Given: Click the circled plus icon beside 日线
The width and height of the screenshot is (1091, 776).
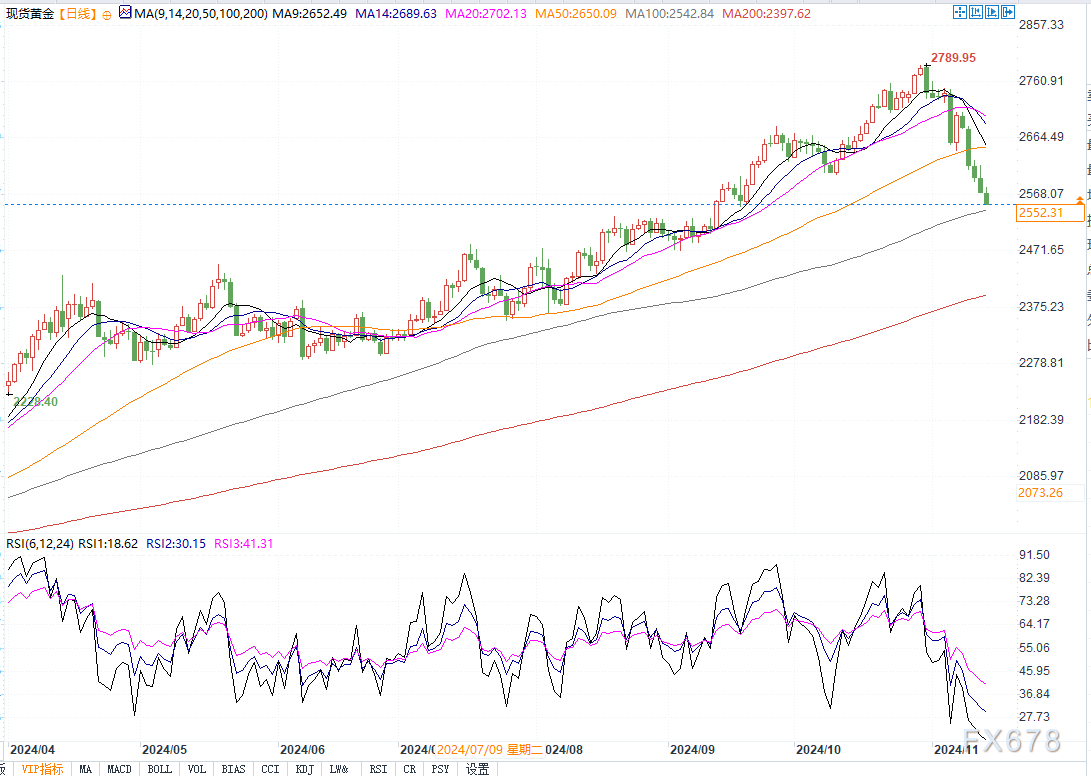Looking at the screenshot, I should point(106,14).
